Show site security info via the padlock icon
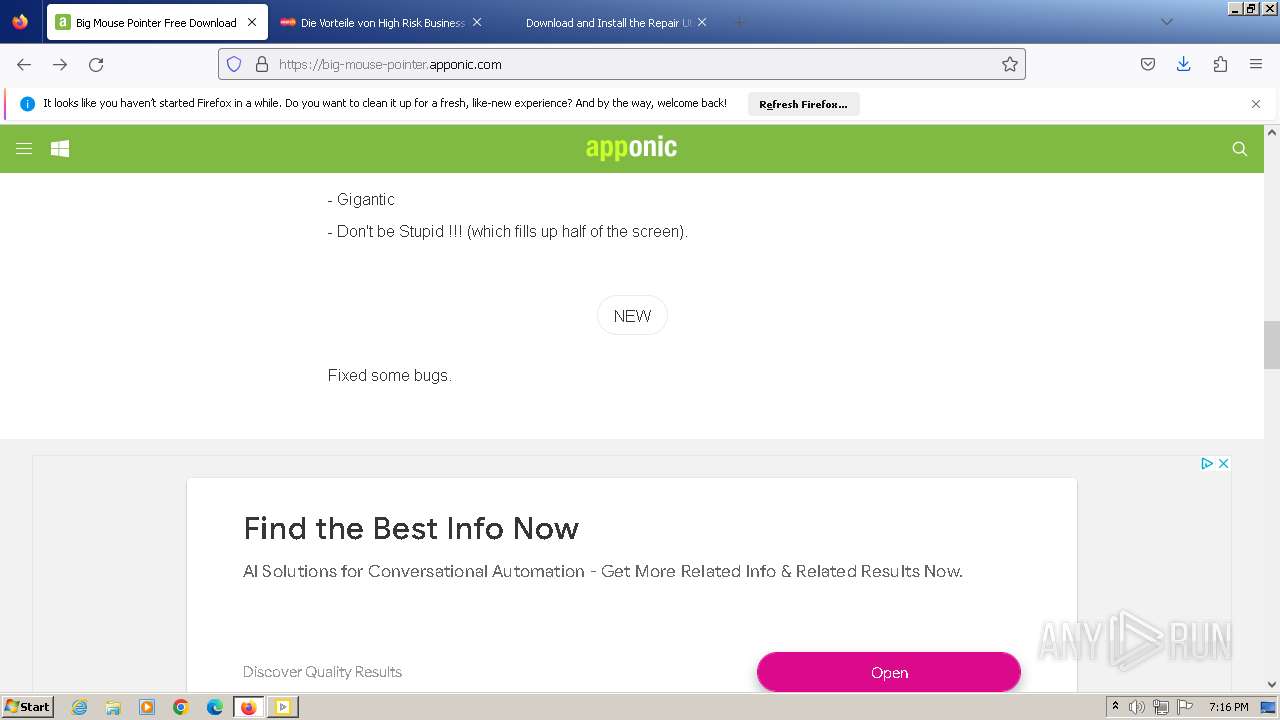This screenshot has height=720, width=1280. (x=262, y=64)
